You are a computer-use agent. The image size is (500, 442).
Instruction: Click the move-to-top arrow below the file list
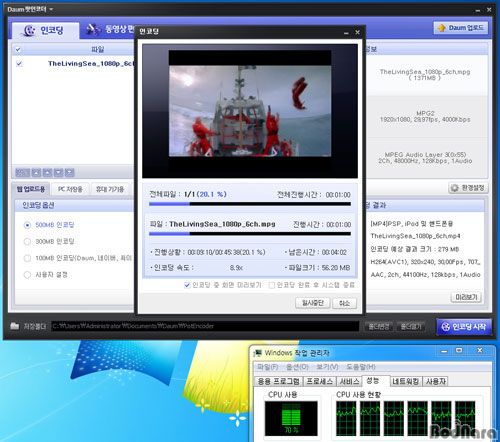[36, 172]
